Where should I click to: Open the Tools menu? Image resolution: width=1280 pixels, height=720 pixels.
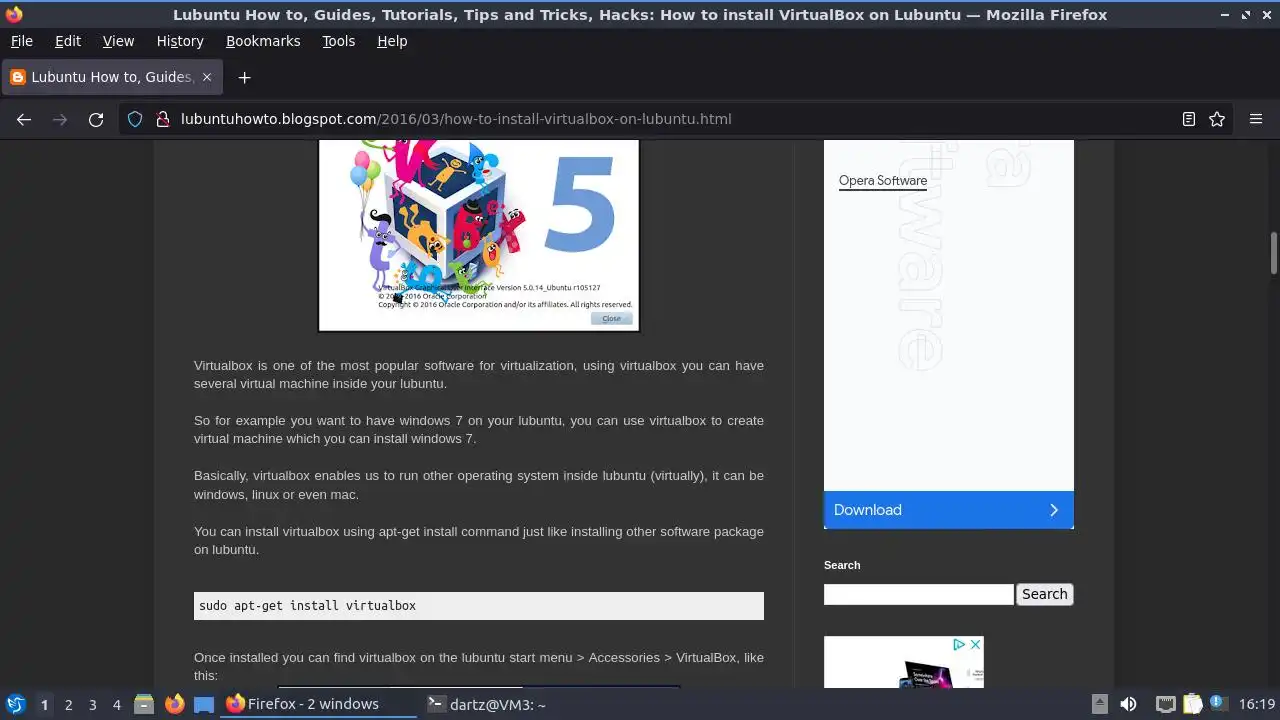click(x=339, y=41)
